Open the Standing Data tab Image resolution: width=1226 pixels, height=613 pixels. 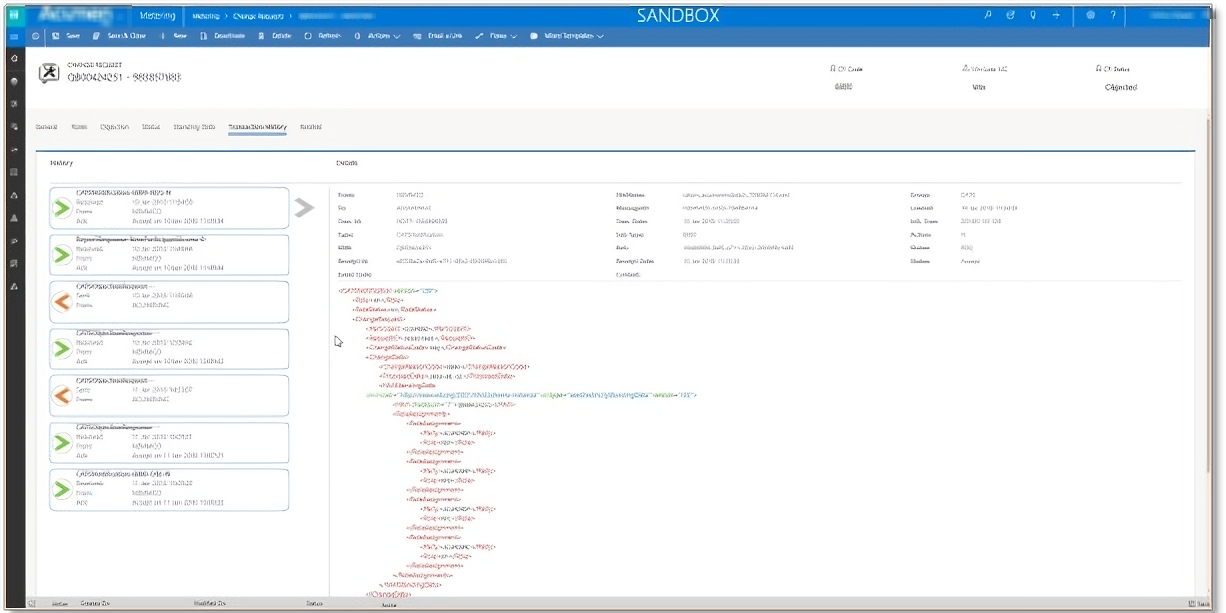tap(194, 127)
